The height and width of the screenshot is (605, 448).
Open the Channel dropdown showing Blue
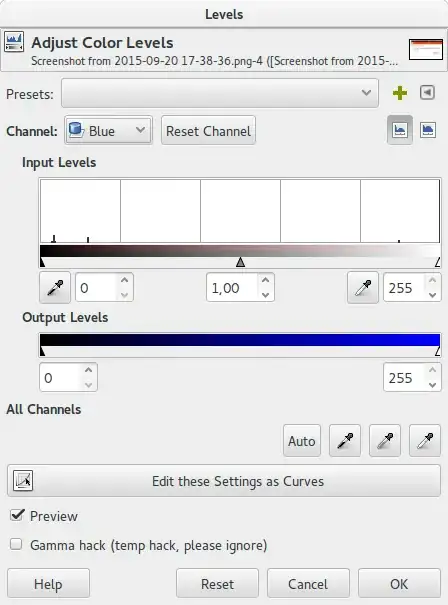108,131
